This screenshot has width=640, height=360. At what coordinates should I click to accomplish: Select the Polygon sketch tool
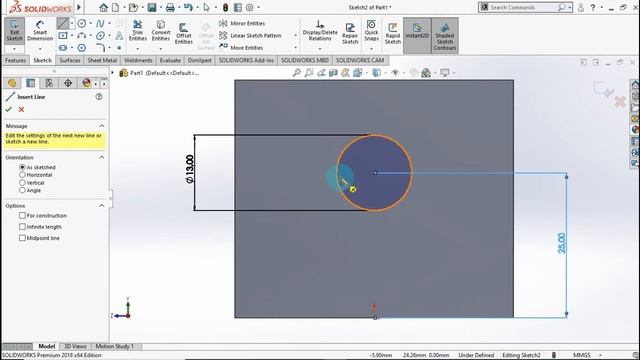tap(82, 48)
